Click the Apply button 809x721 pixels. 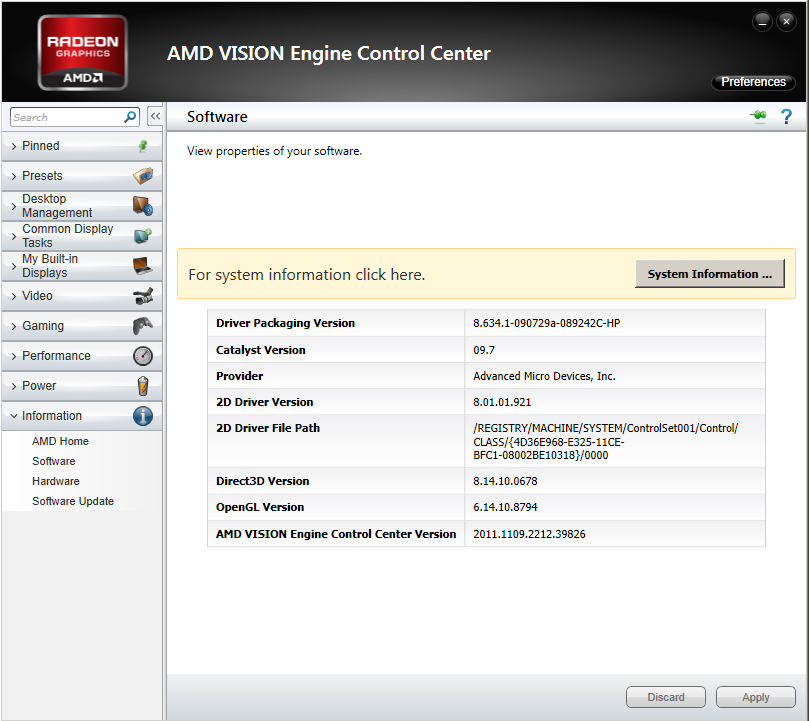tap(755, 697)
